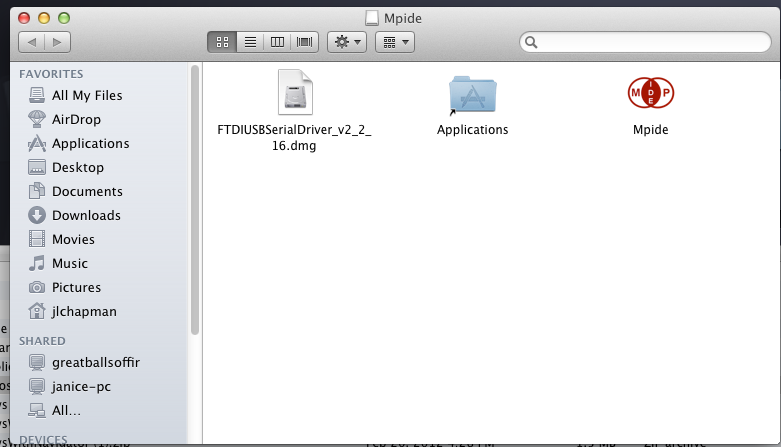Click the computer icon beside janice-pc
The image size is (781, 447).
coord(36,386)
